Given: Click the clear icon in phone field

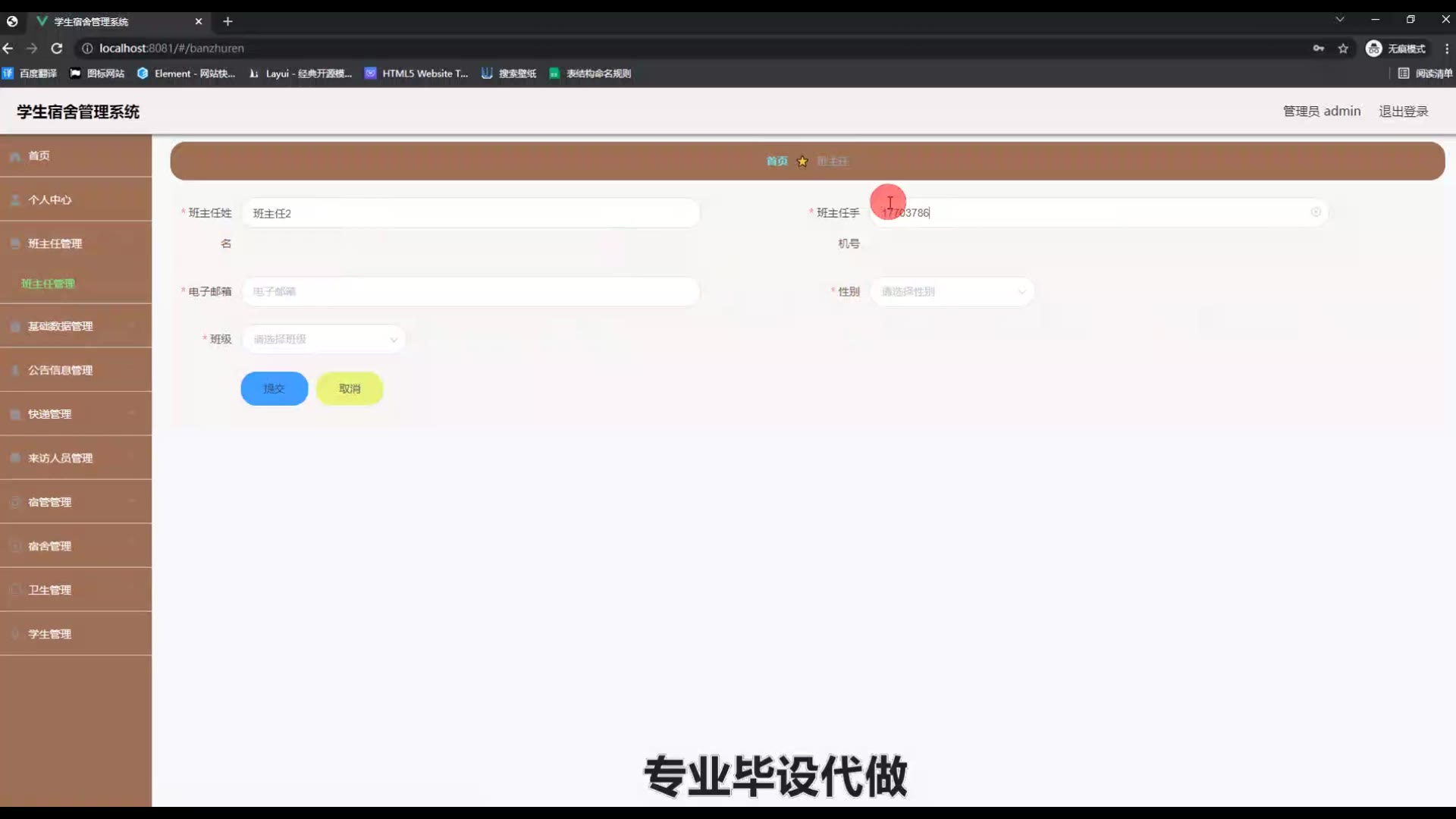Looking at the screenshot, I should pos(1316,212).
